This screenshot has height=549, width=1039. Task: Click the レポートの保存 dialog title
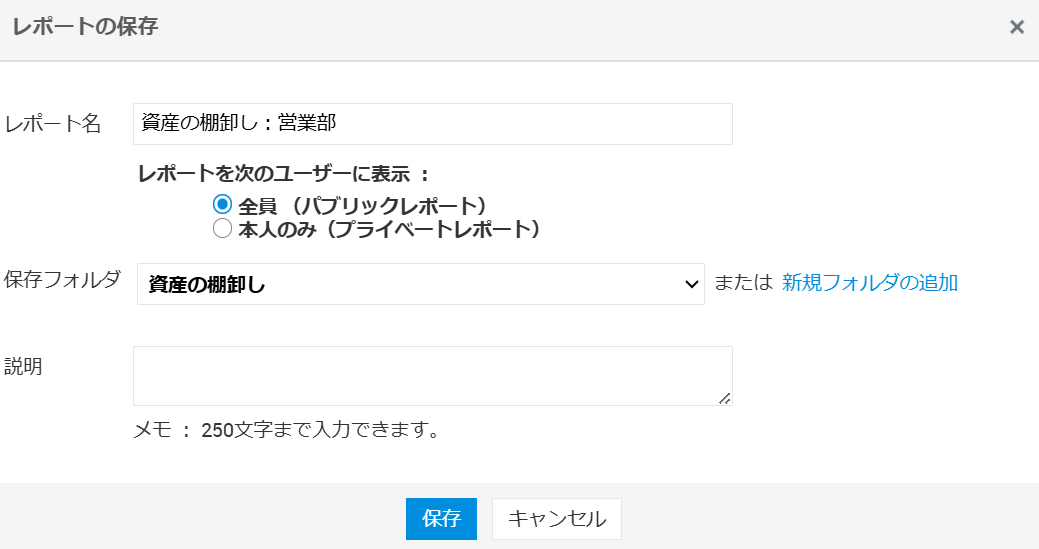[85, 27]
